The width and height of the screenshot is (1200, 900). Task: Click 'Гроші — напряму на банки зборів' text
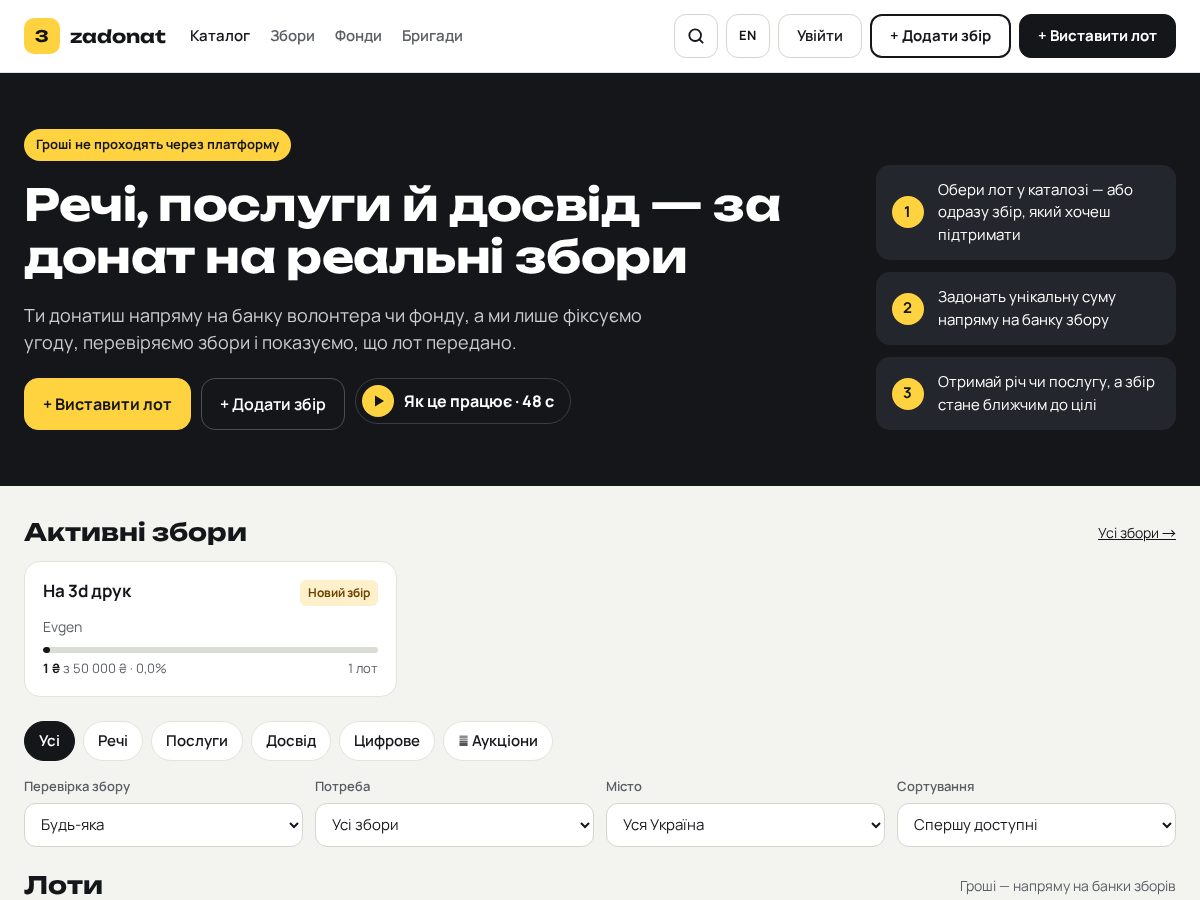click(x=1068, y=886)
